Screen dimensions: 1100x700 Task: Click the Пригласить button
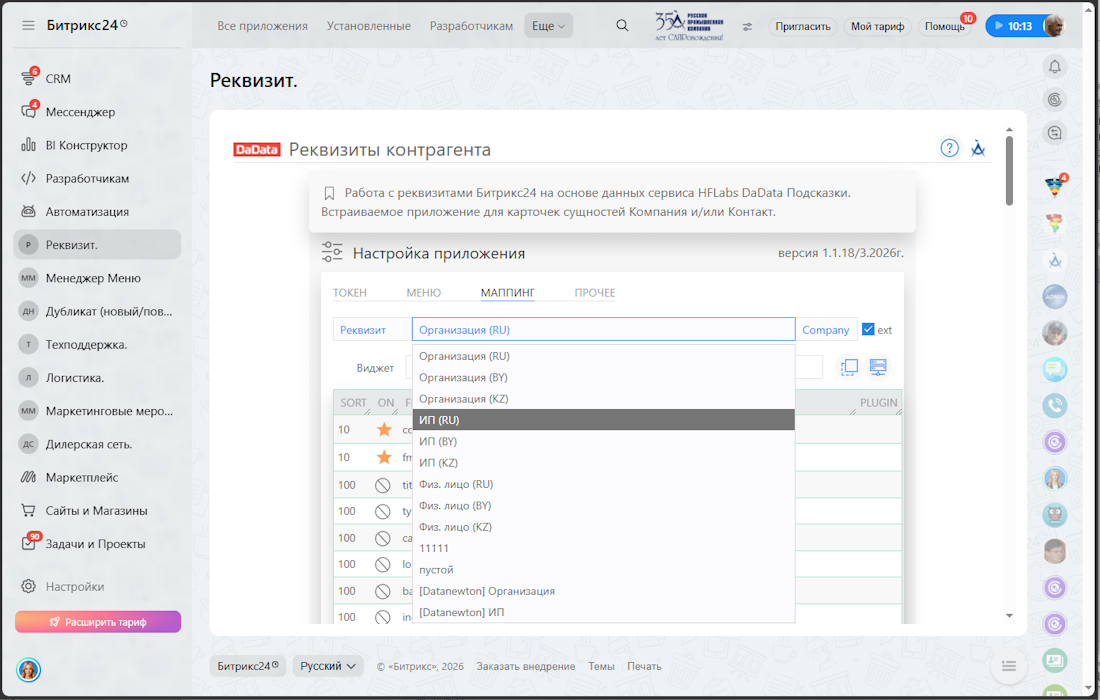click(x=803, y=26)
